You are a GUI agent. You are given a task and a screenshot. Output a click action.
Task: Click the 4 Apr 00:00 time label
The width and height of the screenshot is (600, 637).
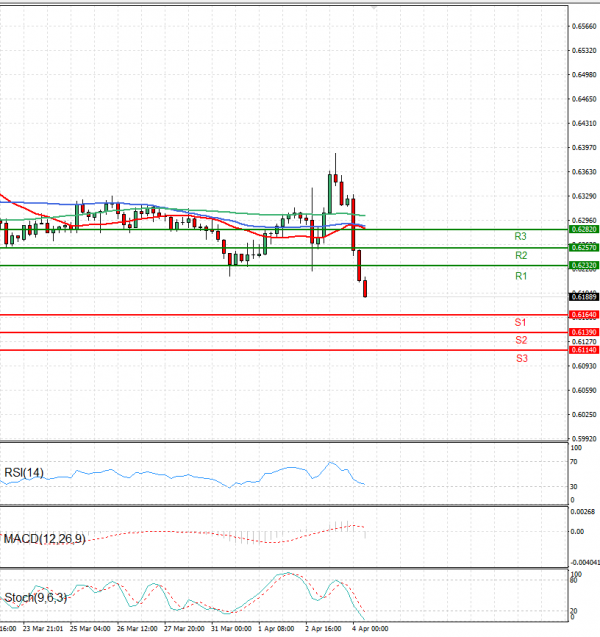[369, 630]
